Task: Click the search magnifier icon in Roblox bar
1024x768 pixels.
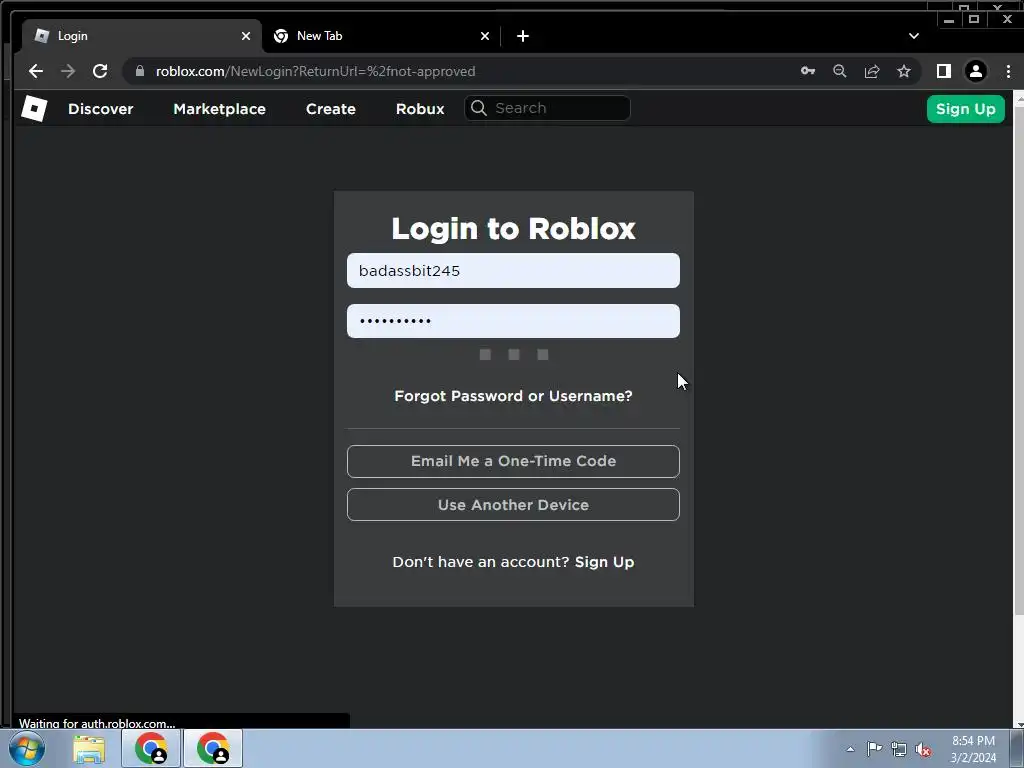Action: (x=479, y=108)
